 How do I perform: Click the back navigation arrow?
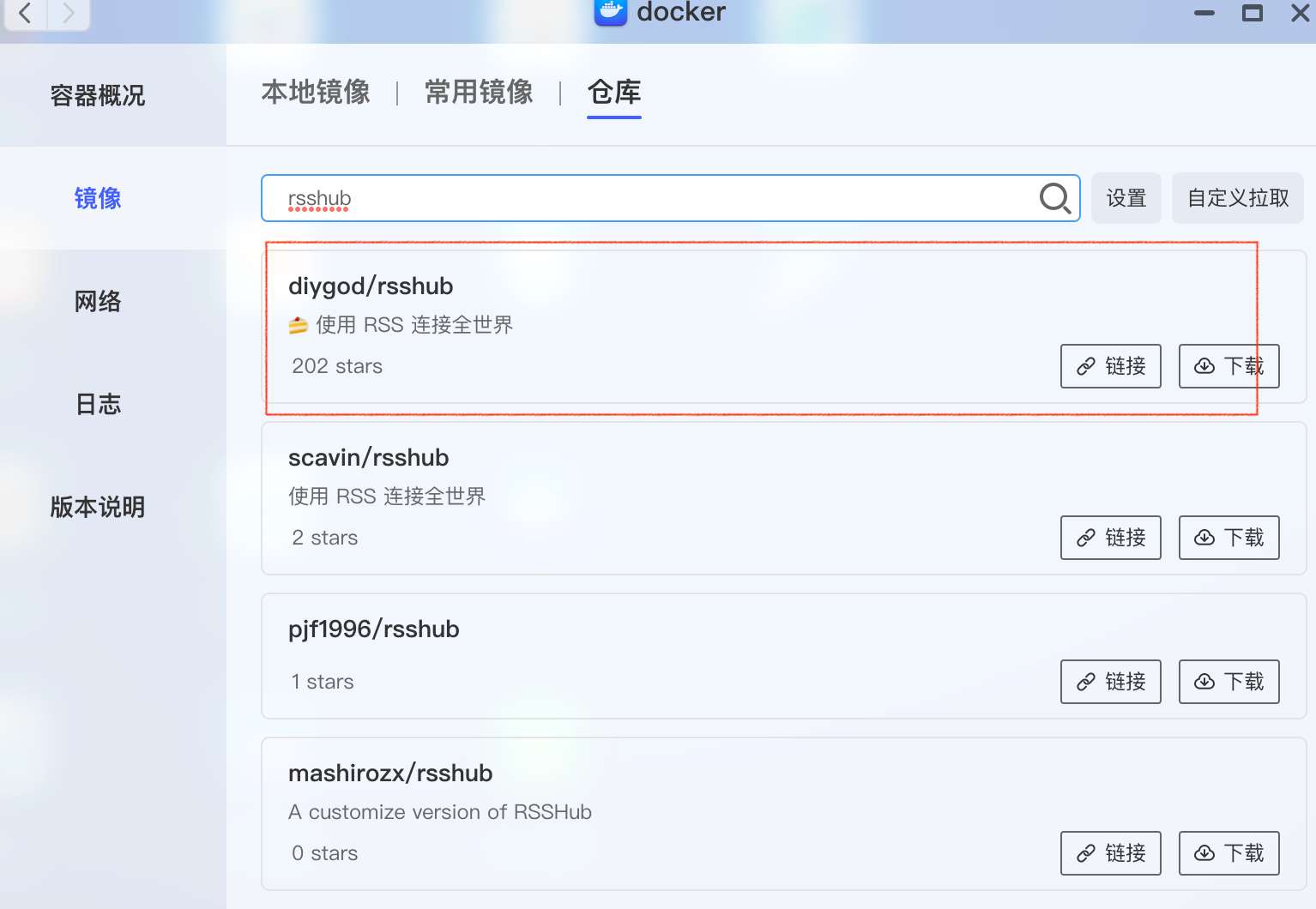pos(26,13)
